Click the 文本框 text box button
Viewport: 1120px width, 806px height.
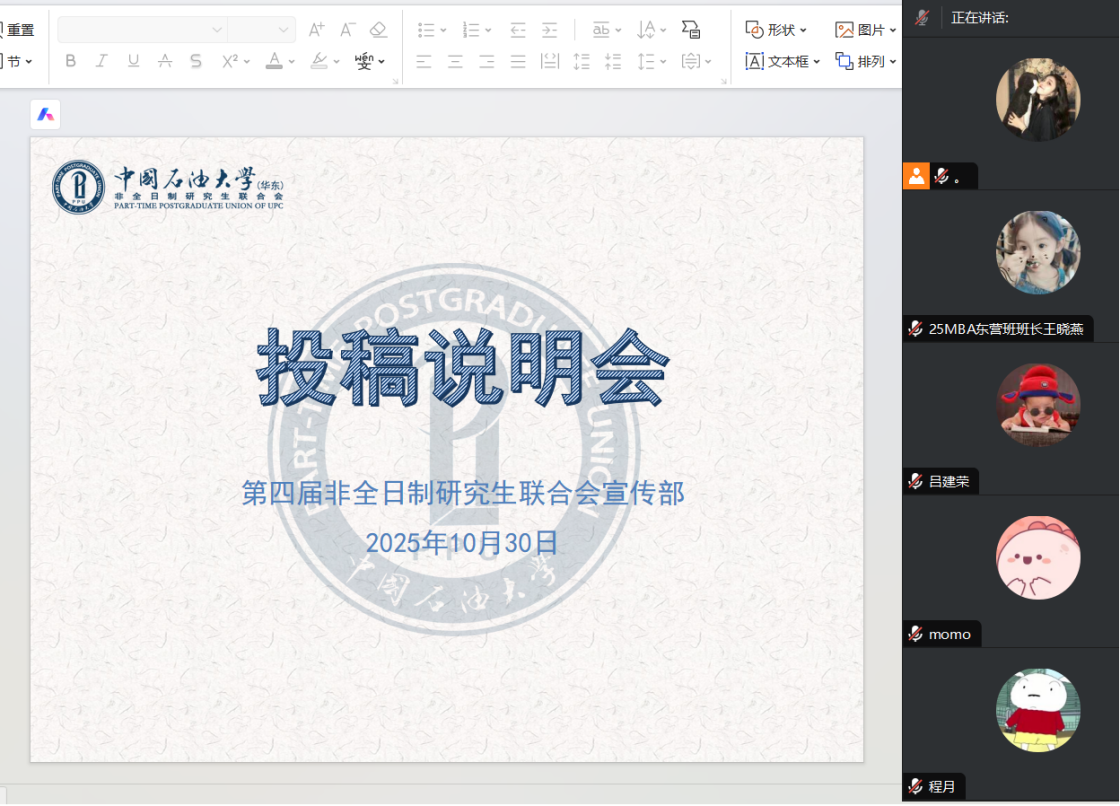pos(782,61)
